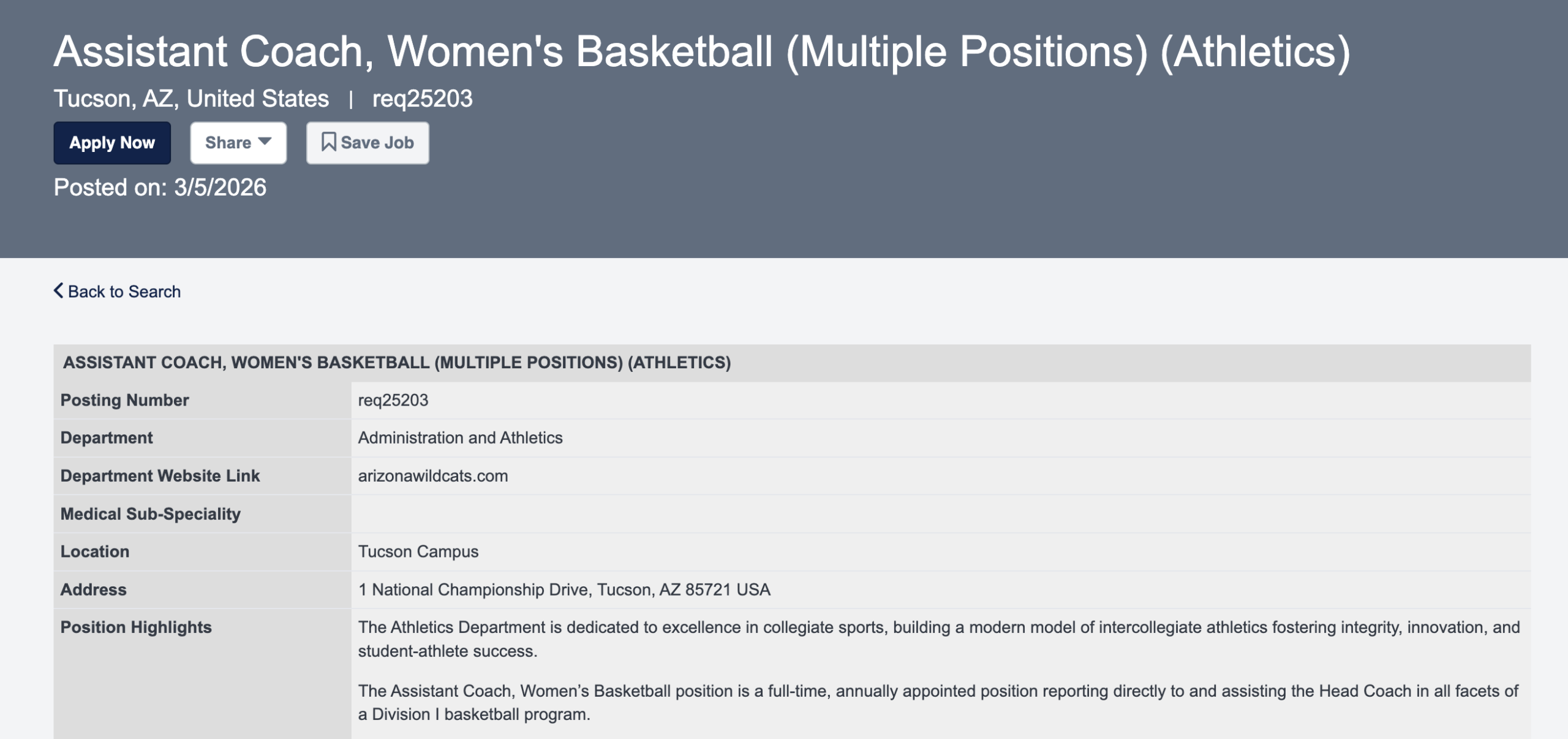Save this job via Save Job button
1568x739 pixels.
(x=367, y=143)
